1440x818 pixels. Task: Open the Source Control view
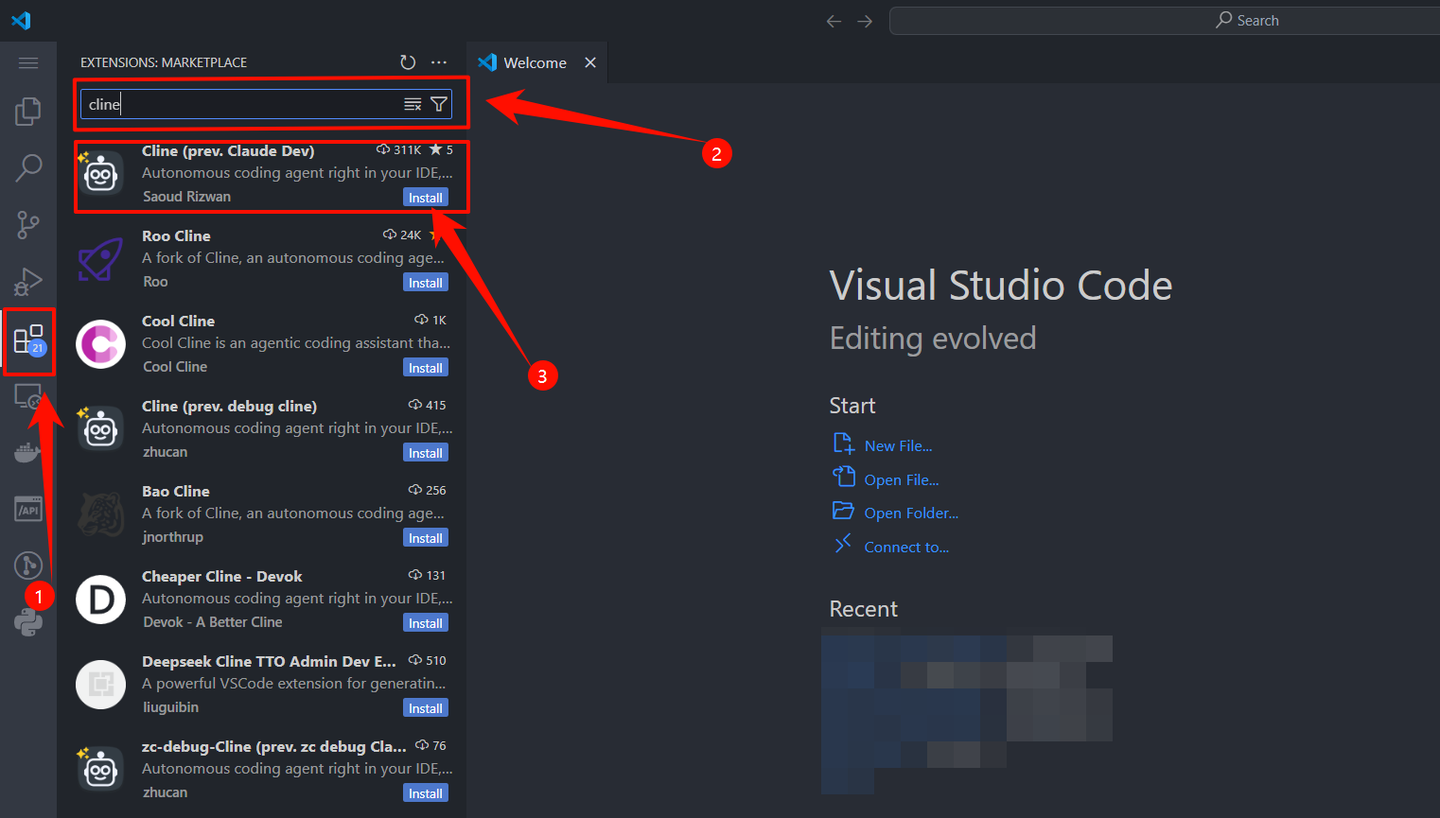click(28, 226)
